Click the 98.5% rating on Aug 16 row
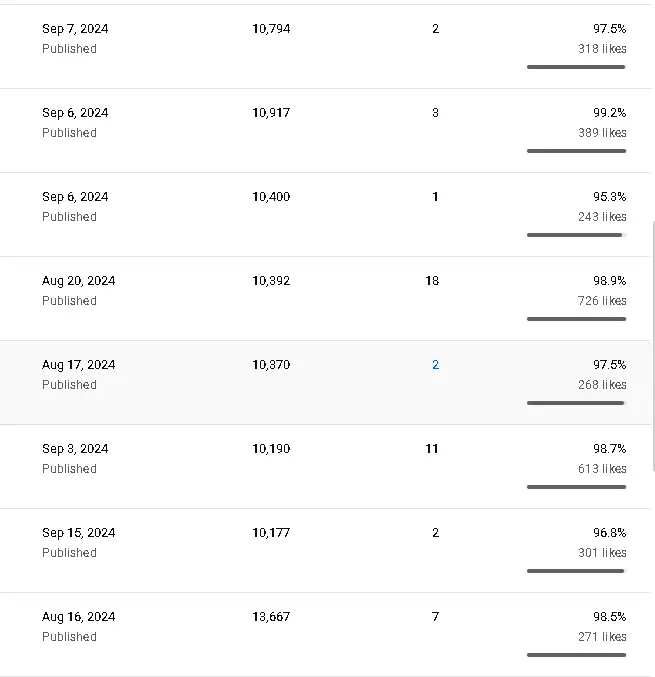 (609, 617)
